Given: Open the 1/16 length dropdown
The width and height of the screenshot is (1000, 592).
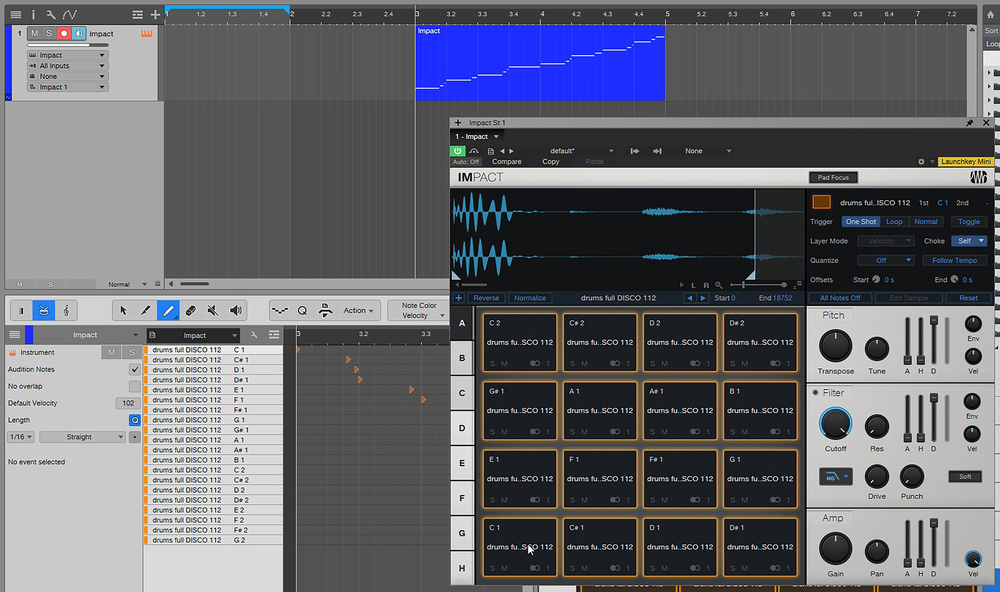Looking at the screenshot, I should tap(21, 437).
